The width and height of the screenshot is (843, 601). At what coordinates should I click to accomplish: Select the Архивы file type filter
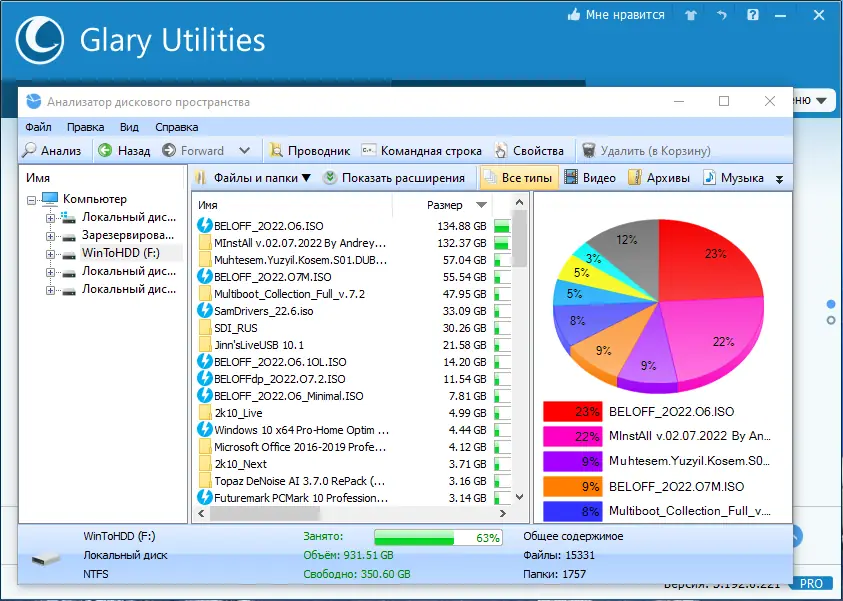coord(659,178)
